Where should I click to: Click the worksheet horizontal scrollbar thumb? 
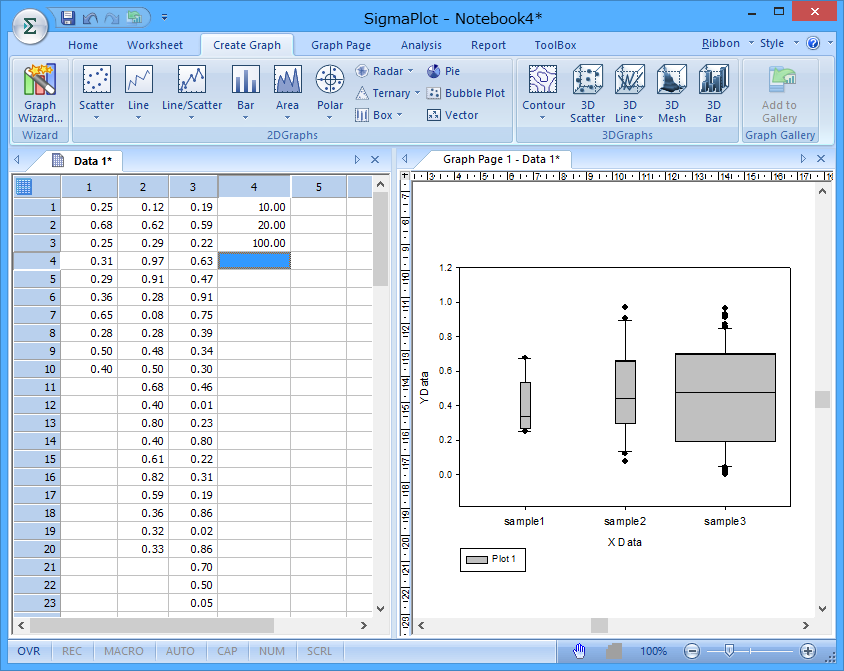point(152,625)
